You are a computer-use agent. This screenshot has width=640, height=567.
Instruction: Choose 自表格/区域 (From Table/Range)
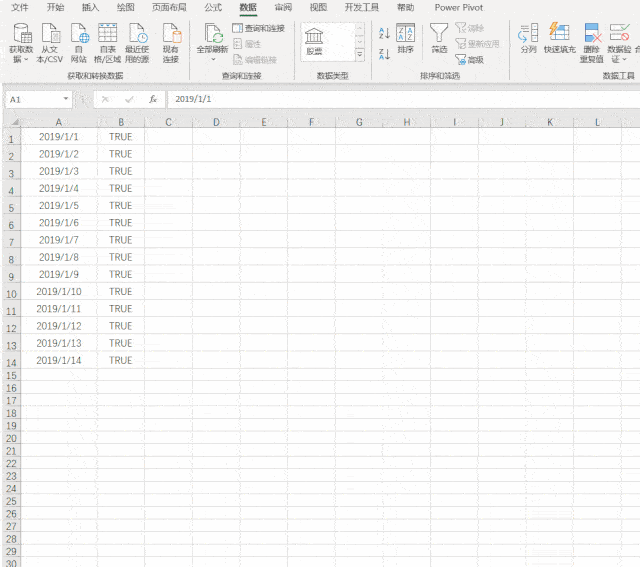tap(107, 43)
